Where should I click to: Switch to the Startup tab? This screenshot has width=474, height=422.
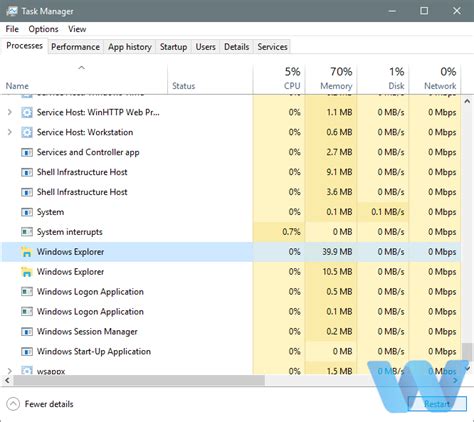tap(173, 47)
